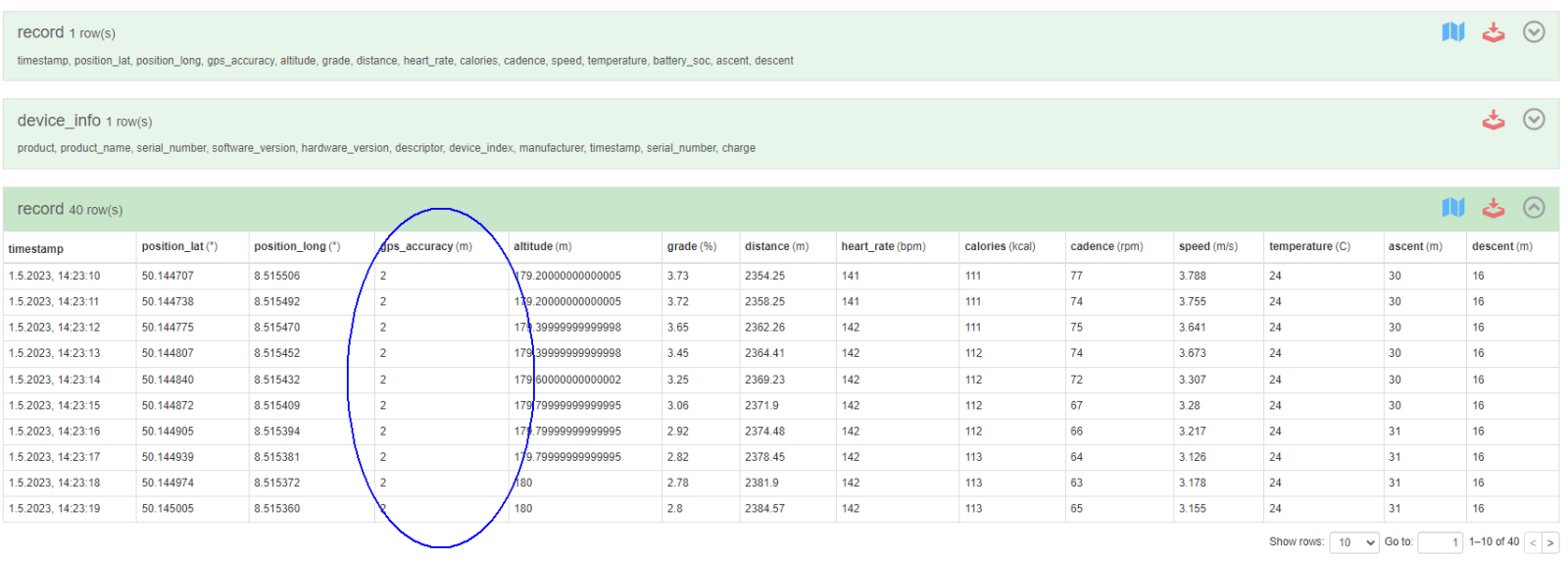Open the Show rows dropdown
The height and width of the screenshot is (562, 1568).
(1354, 542)
